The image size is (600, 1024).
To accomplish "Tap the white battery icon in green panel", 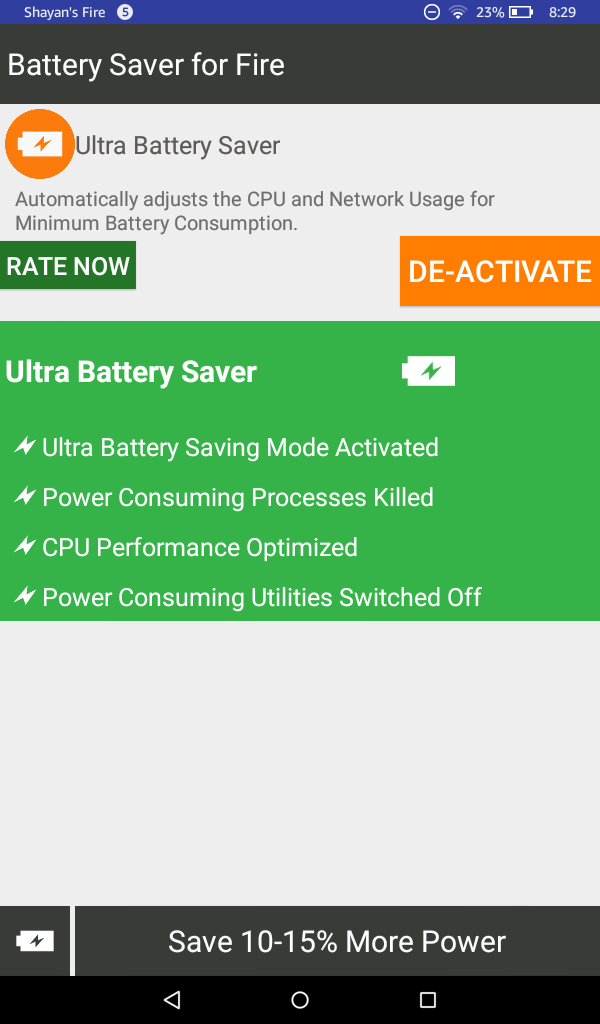I will (429, 371).
